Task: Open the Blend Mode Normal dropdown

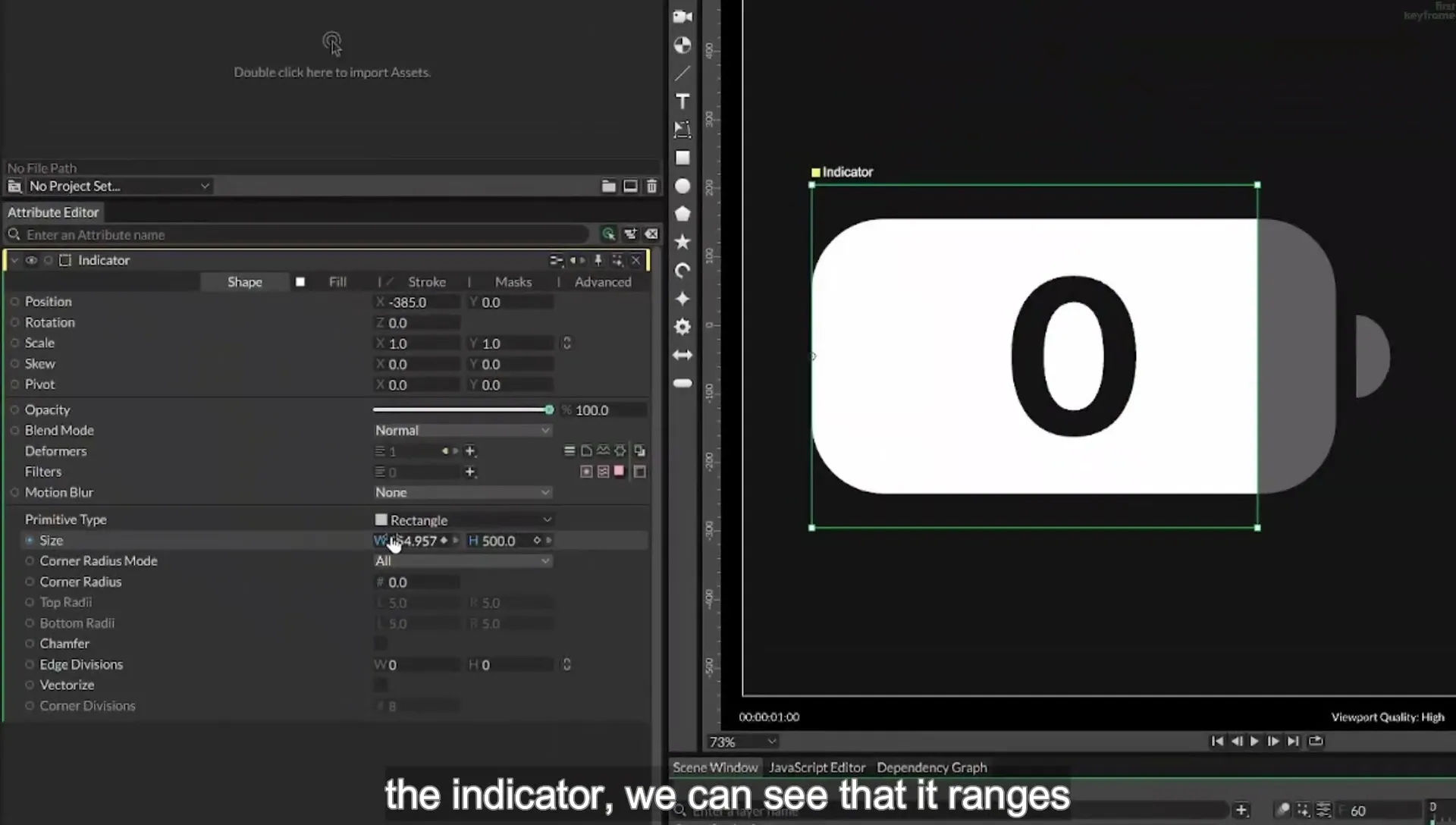Action: click(x=463, y=430)
